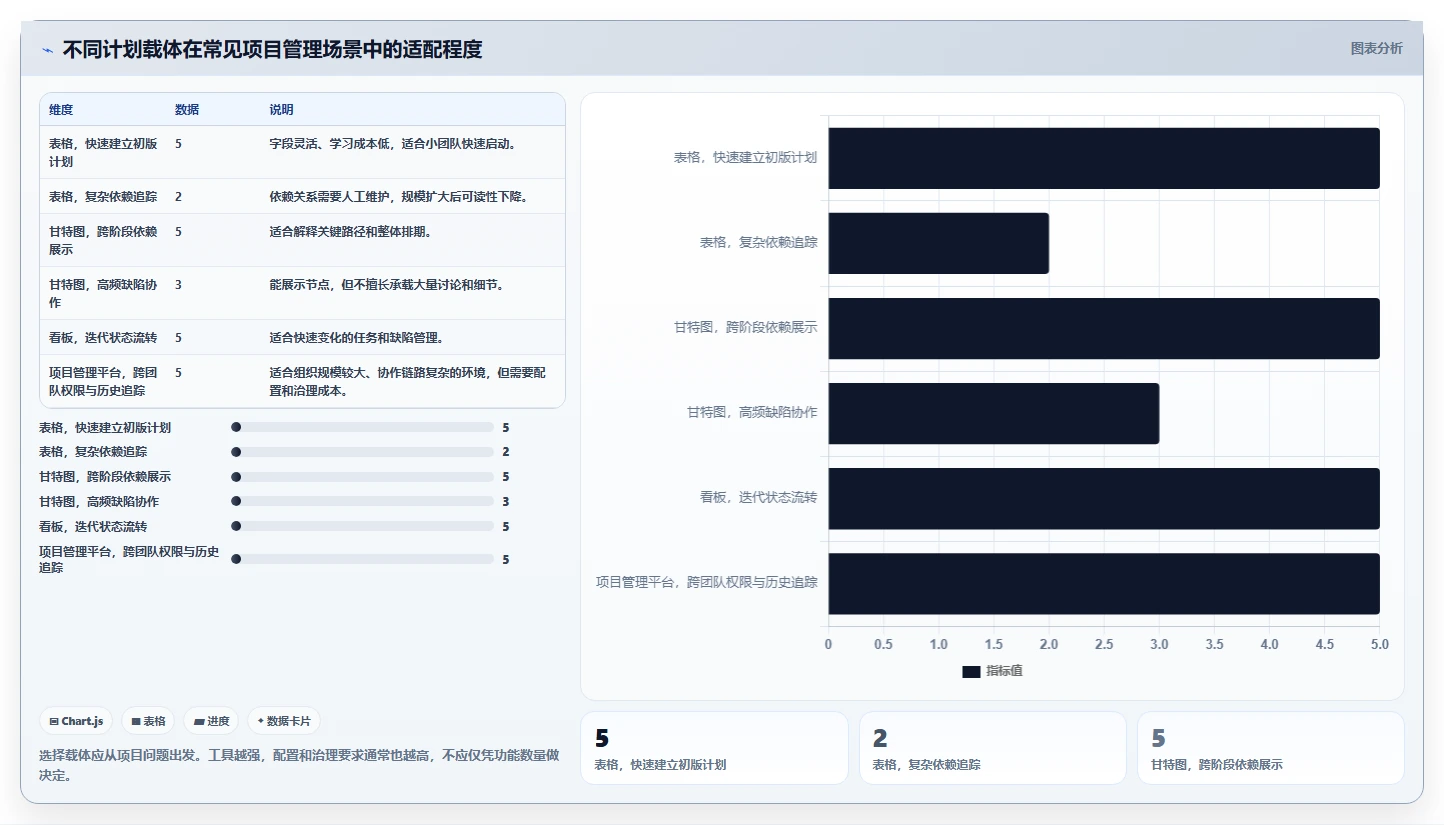Click progress bar for 看板，迭代状态流转
Image resolution: width=1444 pixels, height=825 pixels.
(x=362, y=526)
